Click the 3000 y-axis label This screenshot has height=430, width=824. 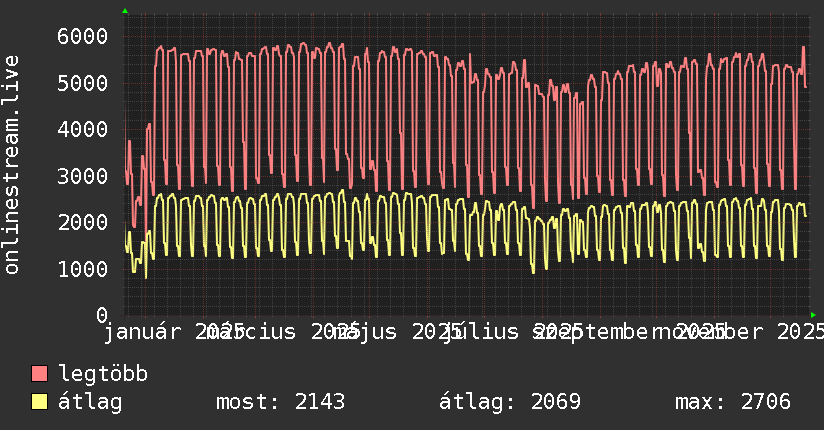[x=83, y=176]
